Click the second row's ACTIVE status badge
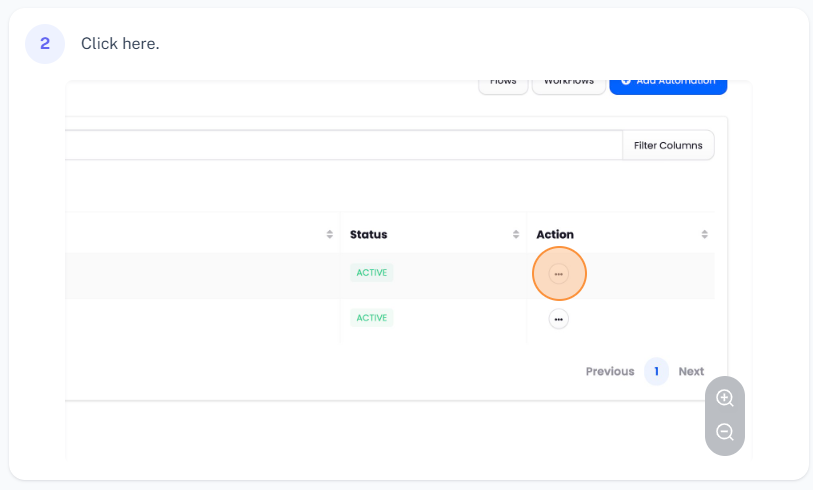 (371, 318)
